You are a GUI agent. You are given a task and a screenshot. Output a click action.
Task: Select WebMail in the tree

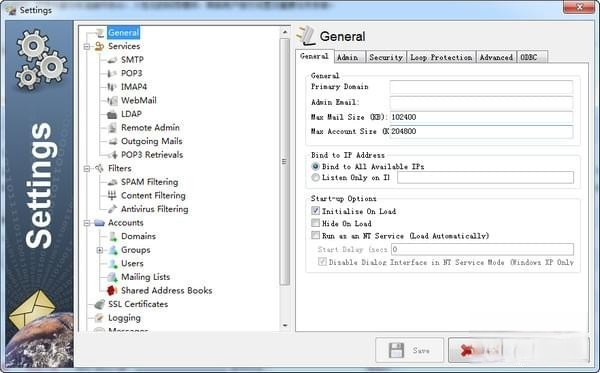point(139,101)
